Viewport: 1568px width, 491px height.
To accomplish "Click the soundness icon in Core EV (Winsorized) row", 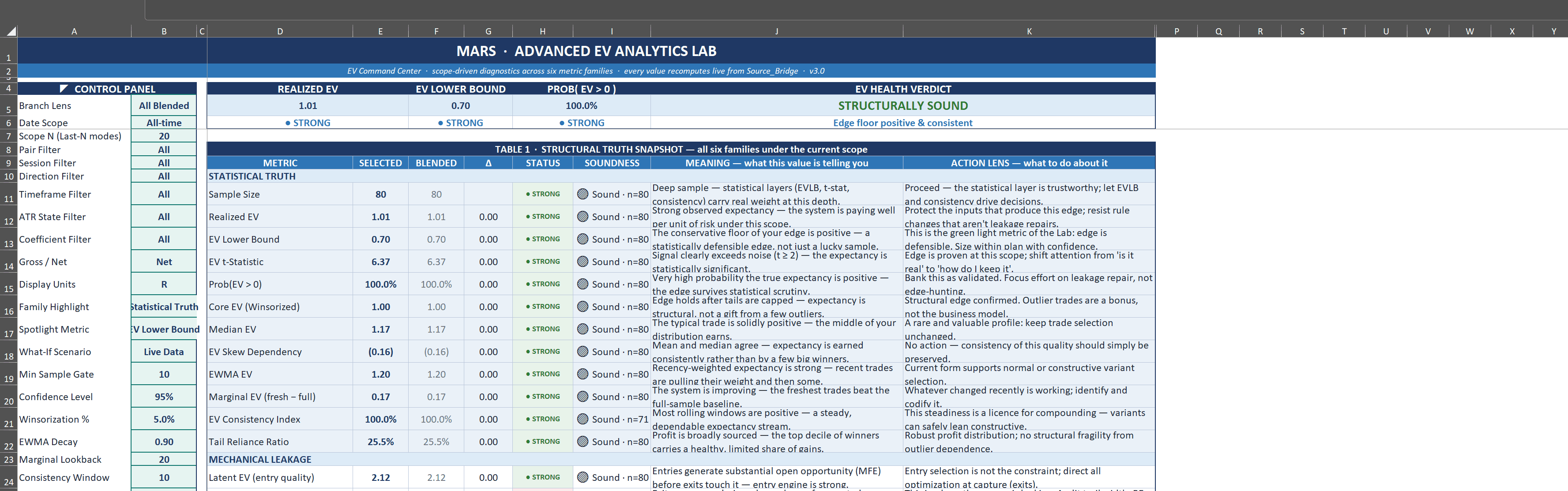I will click(x=583, y=307).
